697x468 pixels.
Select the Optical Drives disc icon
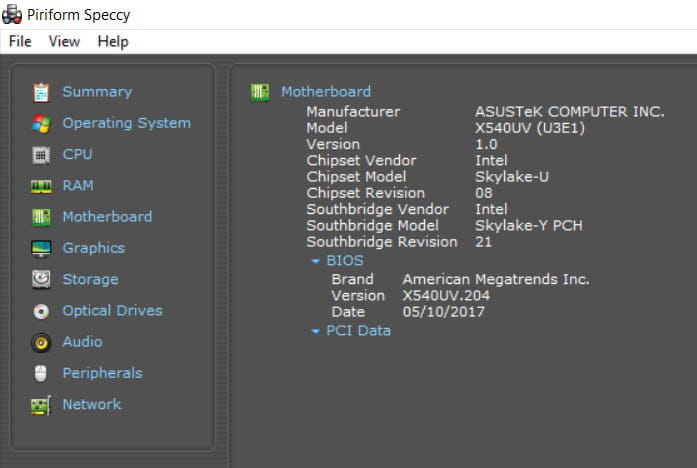click(x=41, y=311)
